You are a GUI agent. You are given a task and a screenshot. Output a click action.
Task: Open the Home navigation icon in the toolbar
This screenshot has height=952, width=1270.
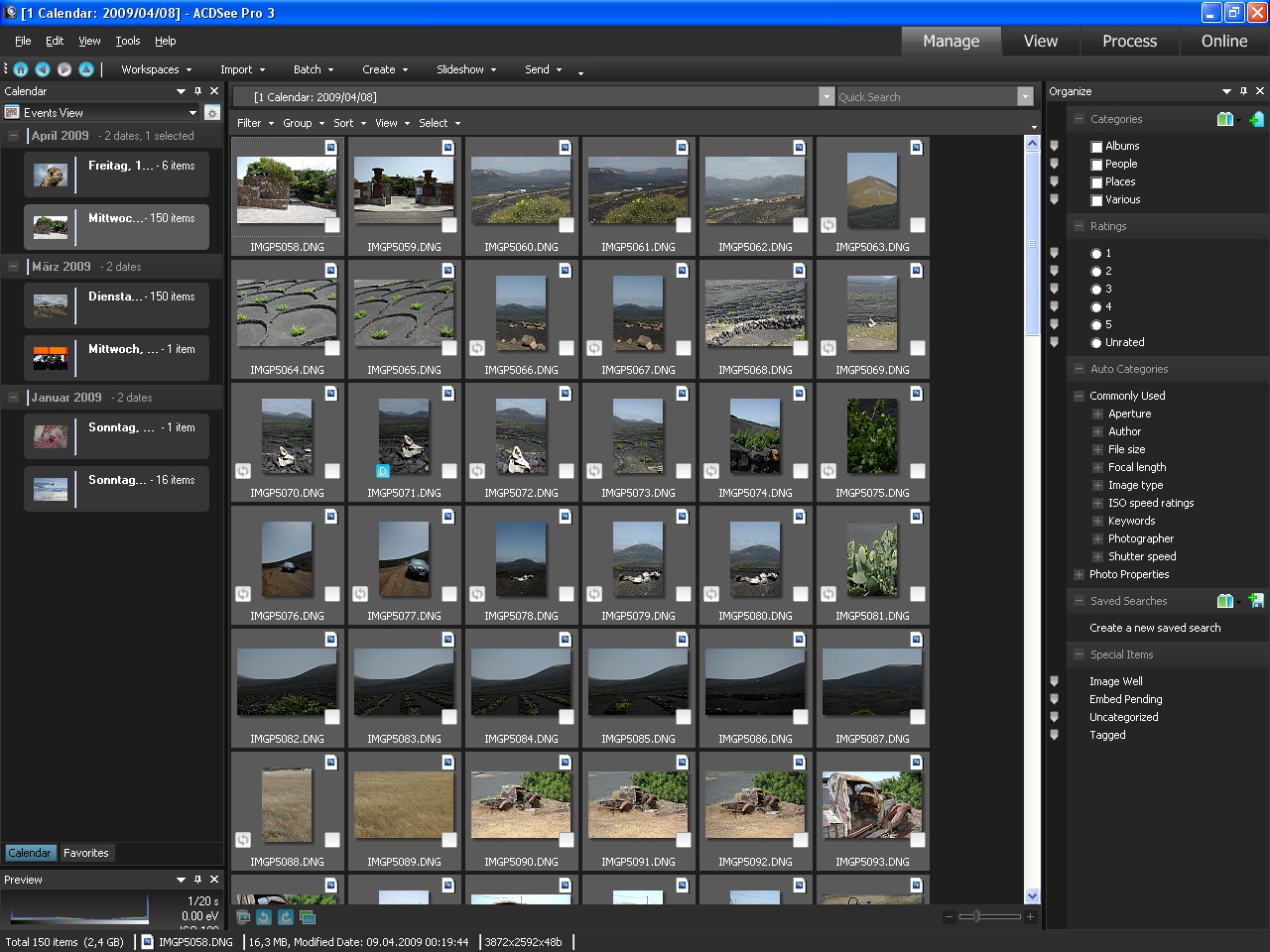pyautogui.click(x=21, y=69)
